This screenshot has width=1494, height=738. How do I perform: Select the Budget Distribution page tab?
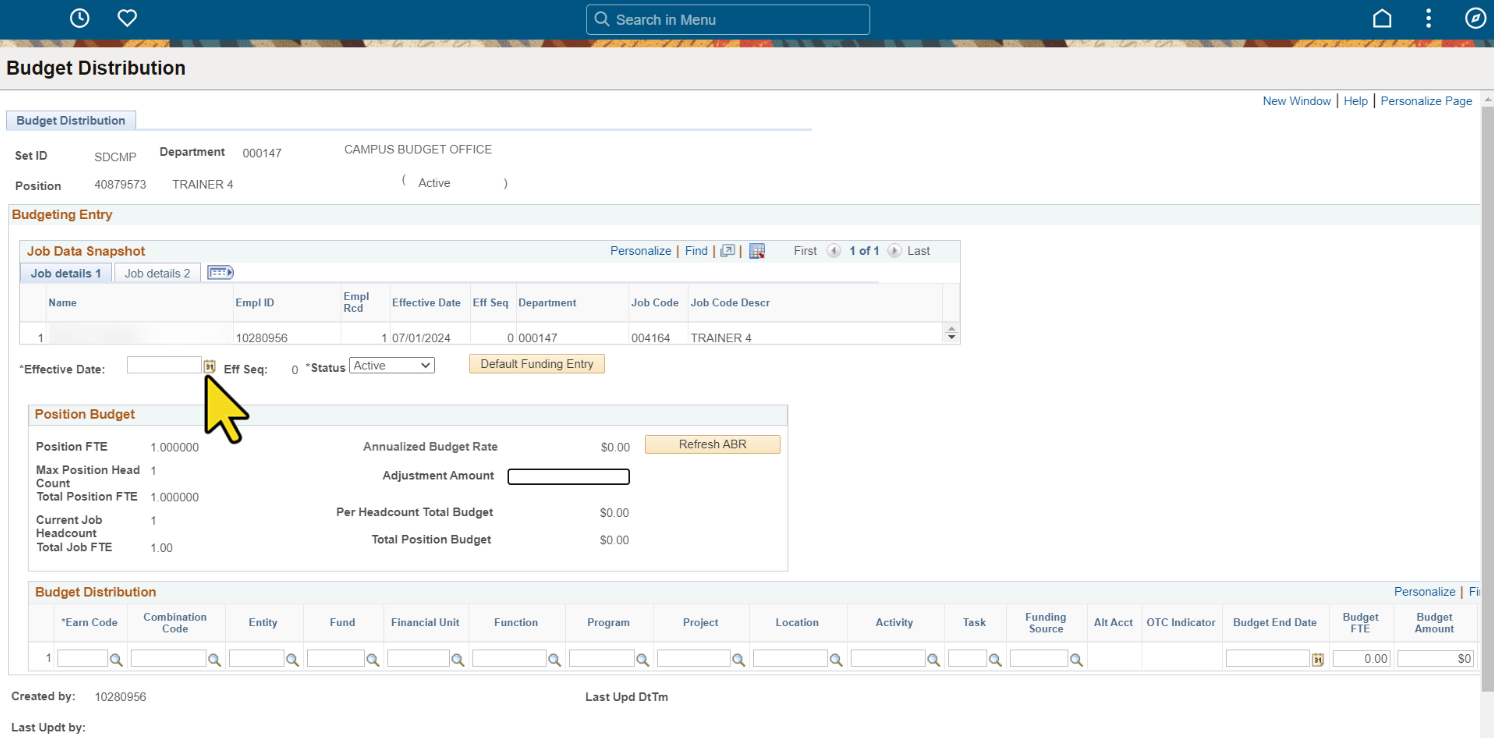coord(71,121)
